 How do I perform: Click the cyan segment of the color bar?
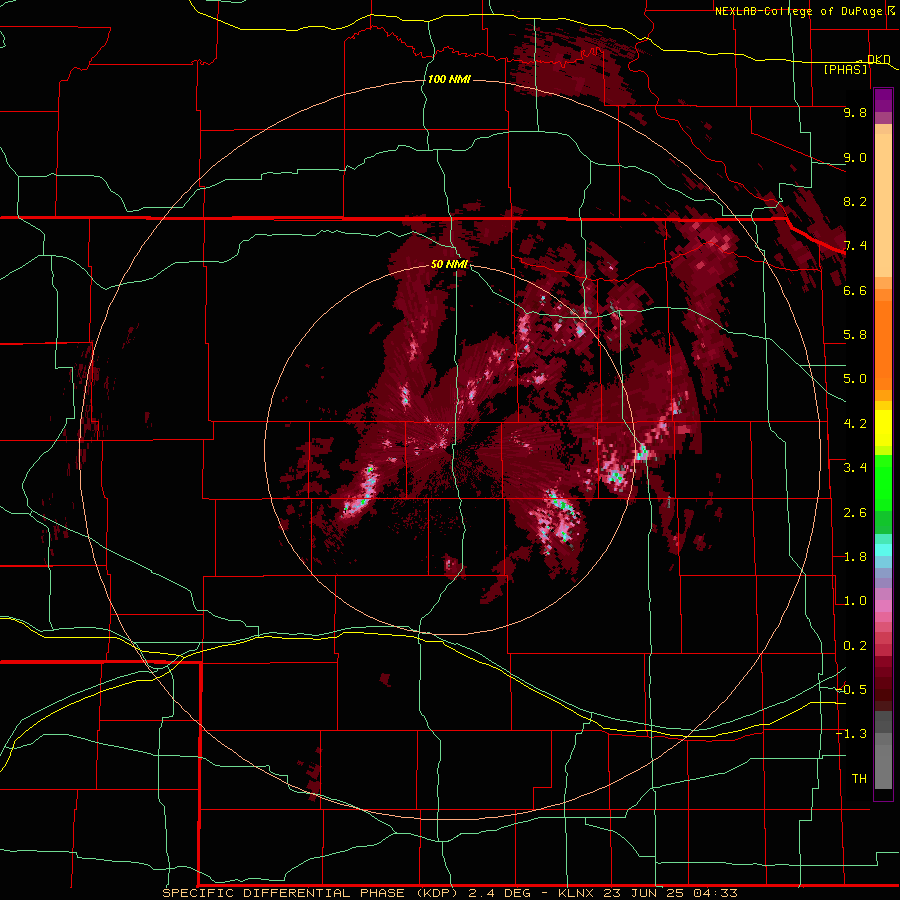point(883,550)
